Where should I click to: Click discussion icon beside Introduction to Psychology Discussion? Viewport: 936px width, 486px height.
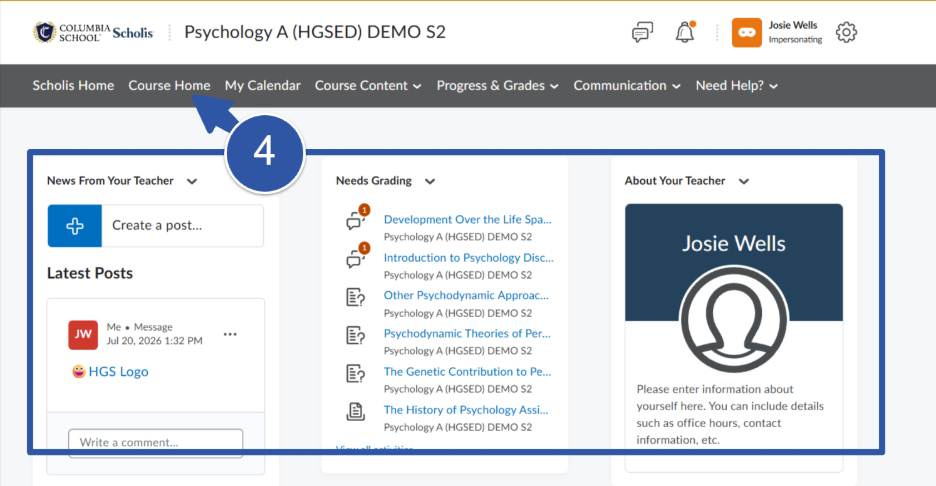point(356,257)
